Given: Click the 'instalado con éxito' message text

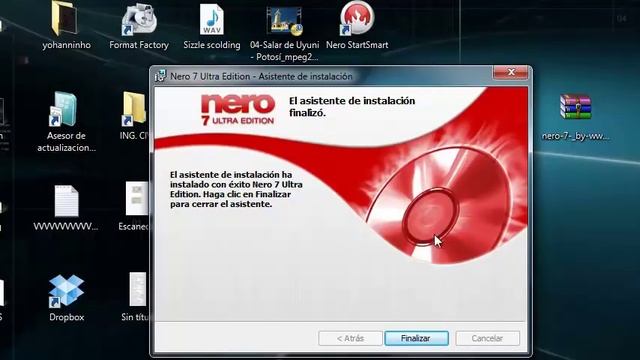Looking at the screenshot, I should pyautogui.click(x=236, y=189).
